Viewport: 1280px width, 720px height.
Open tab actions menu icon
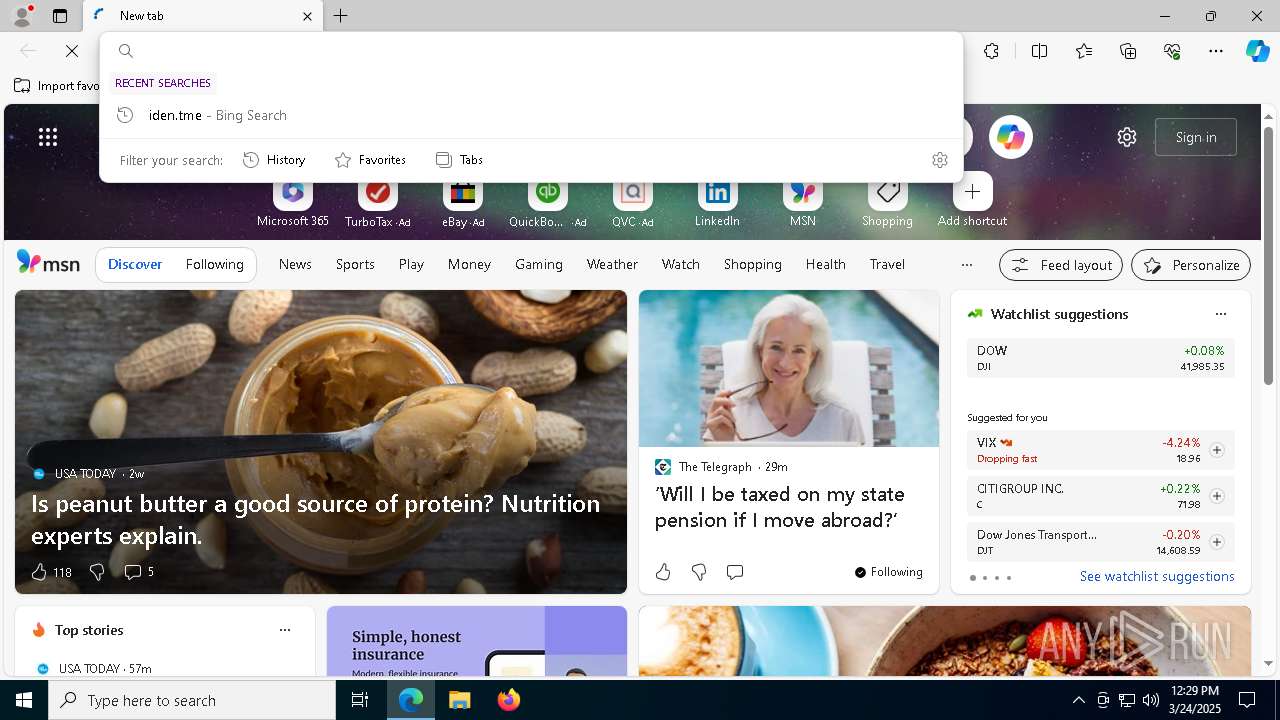60,16
